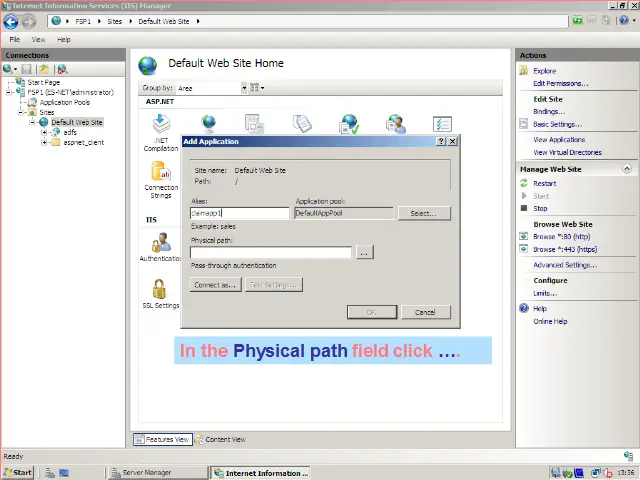This screenshot has height=480, width=640.
Task: Click the Stop square icon
Action: [524, 208]
